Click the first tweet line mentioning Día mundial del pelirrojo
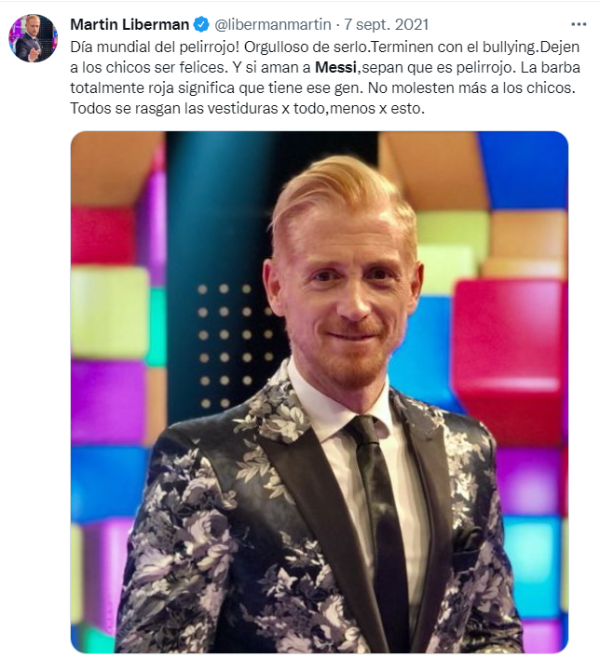The width and height of the screenshot is (600, 658). [325, 47]
